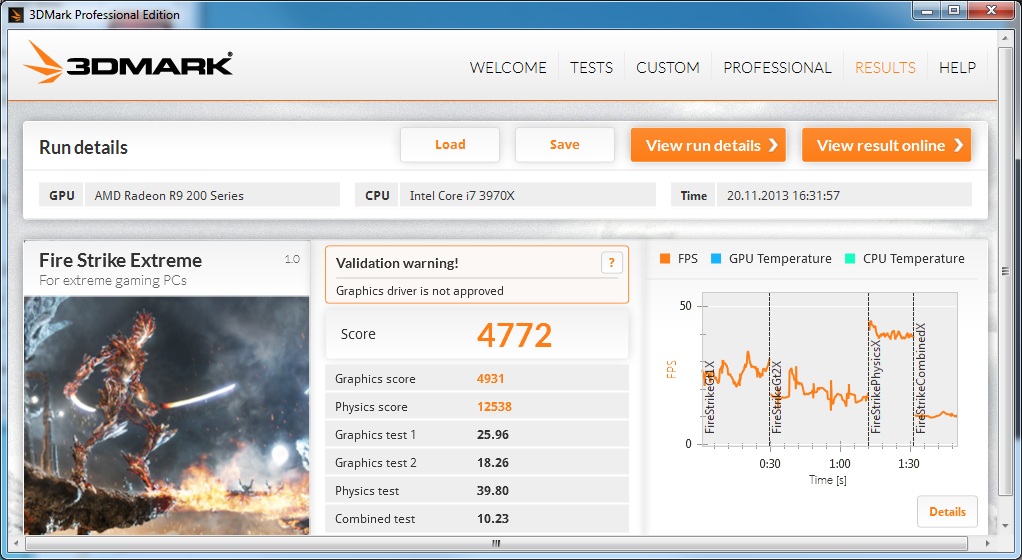The width and height of the screenshot is (1022, 560).
Task: Click the 1:00 tick label on time axis
Action: pos(840,464)
